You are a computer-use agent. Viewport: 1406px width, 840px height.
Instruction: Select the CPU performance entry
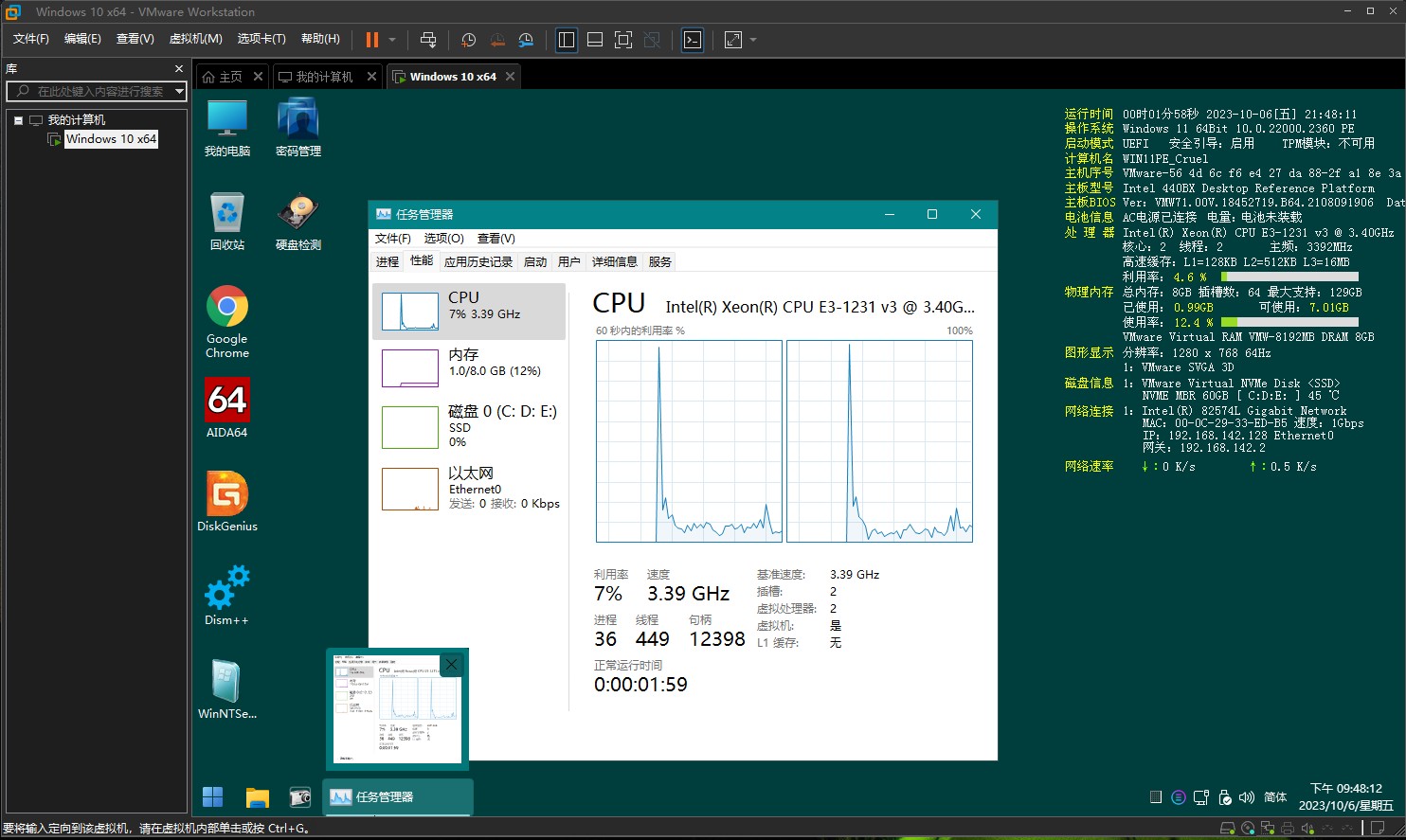[469, 311]
